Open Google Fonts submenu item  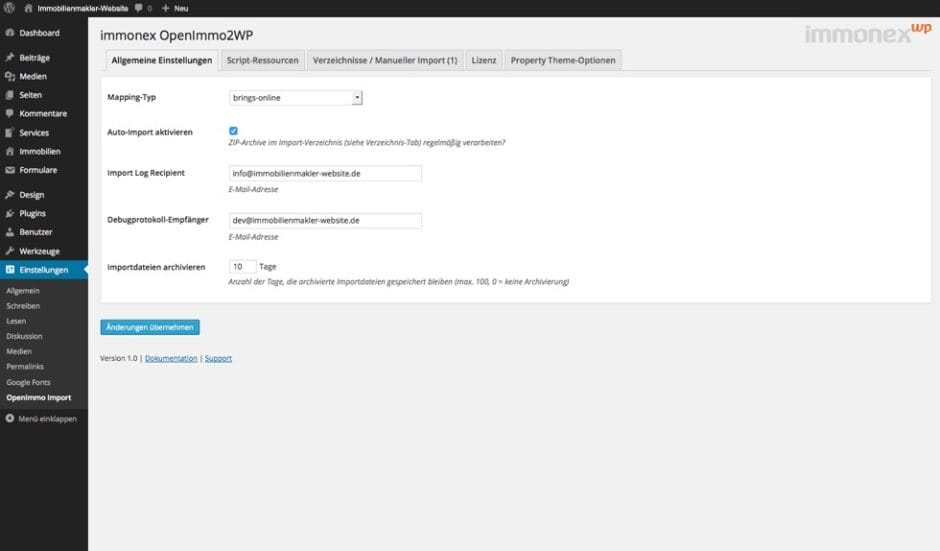[28, 382]
